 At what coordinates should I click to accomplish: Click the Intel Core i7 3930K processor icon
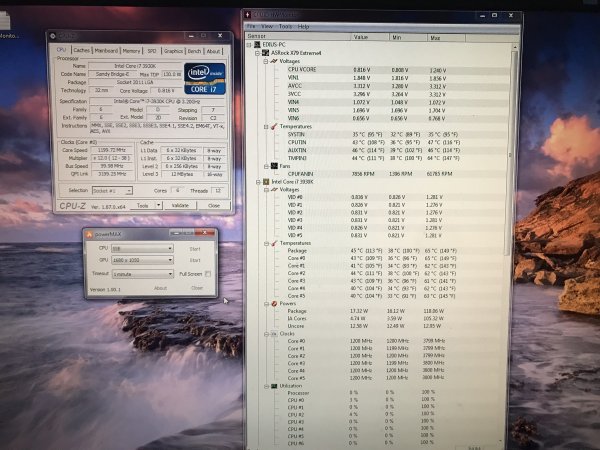pos(266,182)
